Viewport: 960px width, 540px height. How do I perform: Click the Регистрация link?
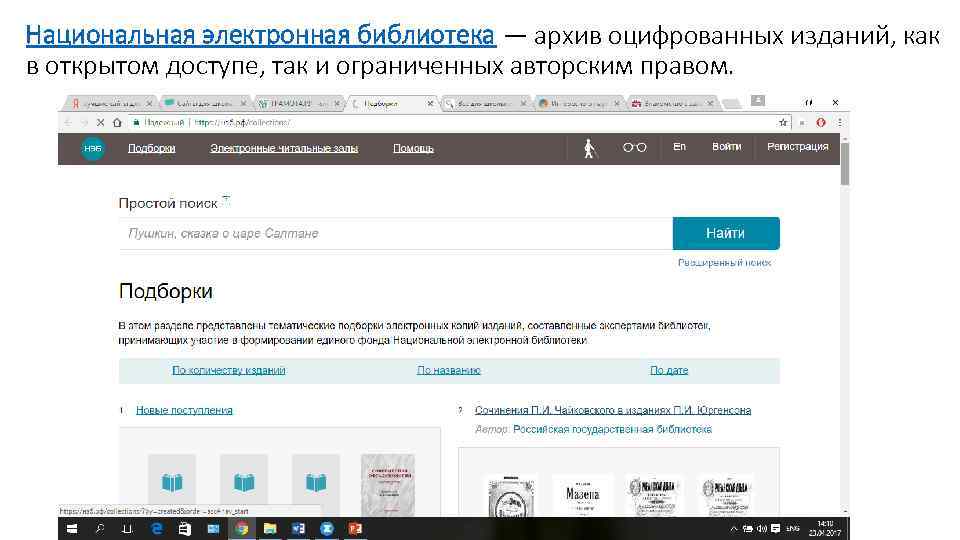798,147
